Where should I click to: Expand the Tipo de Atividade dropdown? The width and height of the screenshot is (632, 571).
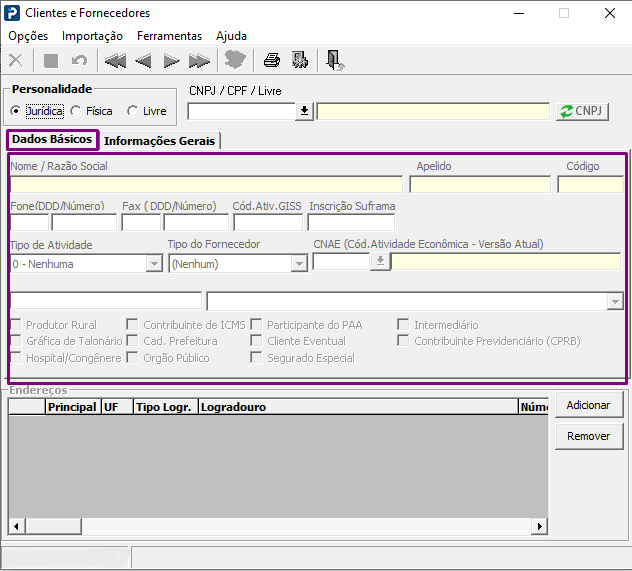[154, 264]
